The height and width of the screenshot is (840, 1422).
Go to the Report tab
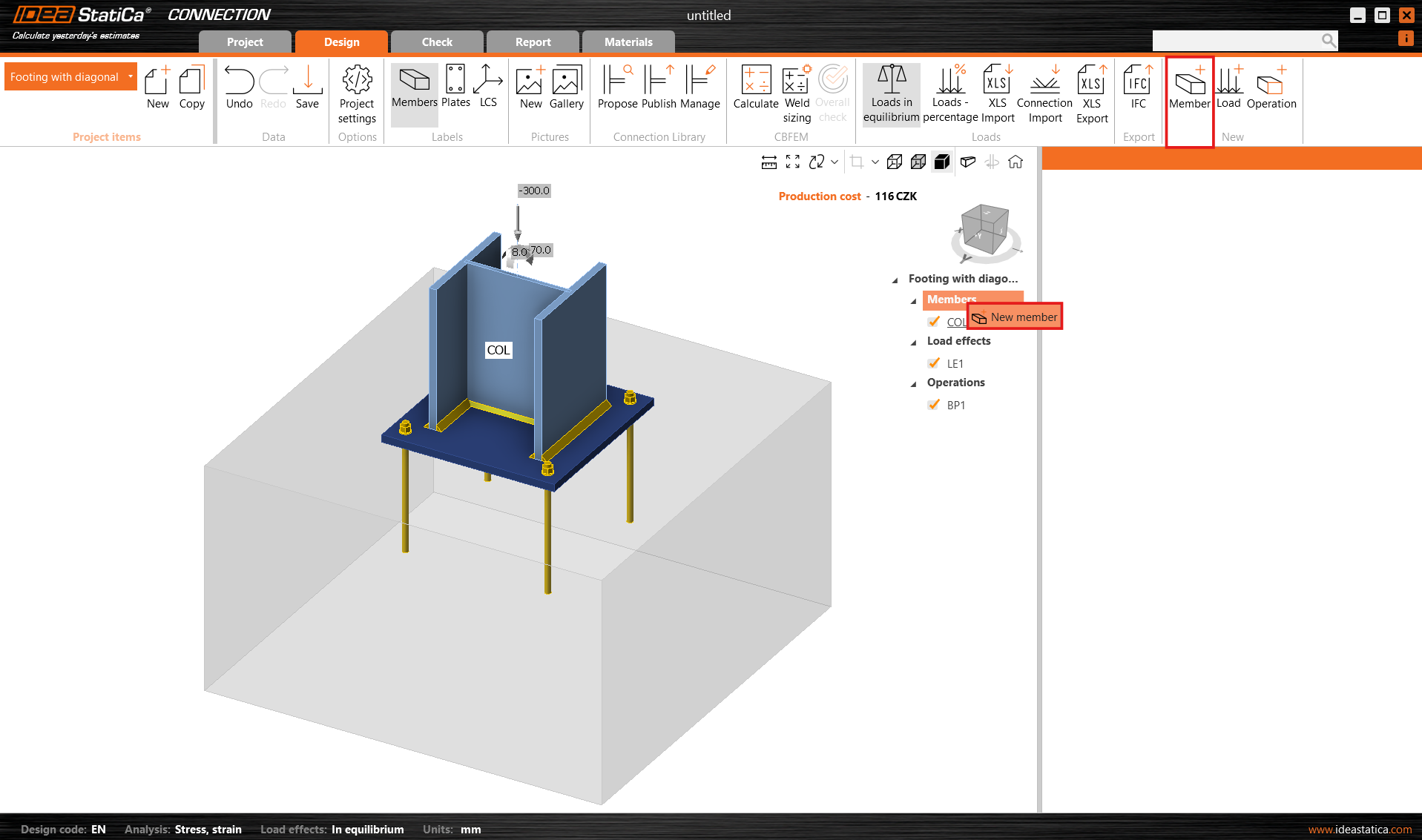click(x=533, y=42)
